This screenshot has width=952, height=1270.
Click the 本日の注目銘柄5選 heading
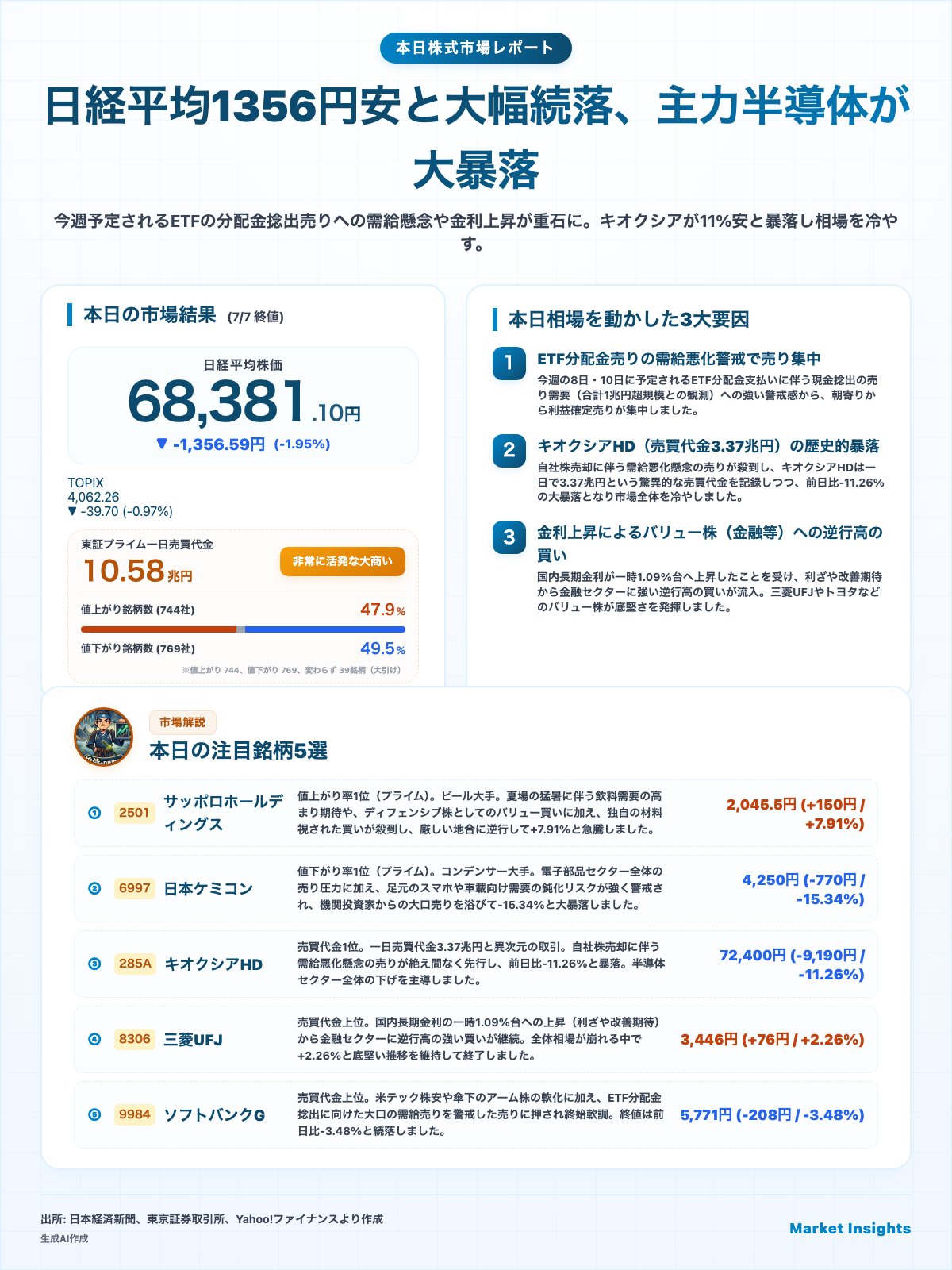[238, 751]
